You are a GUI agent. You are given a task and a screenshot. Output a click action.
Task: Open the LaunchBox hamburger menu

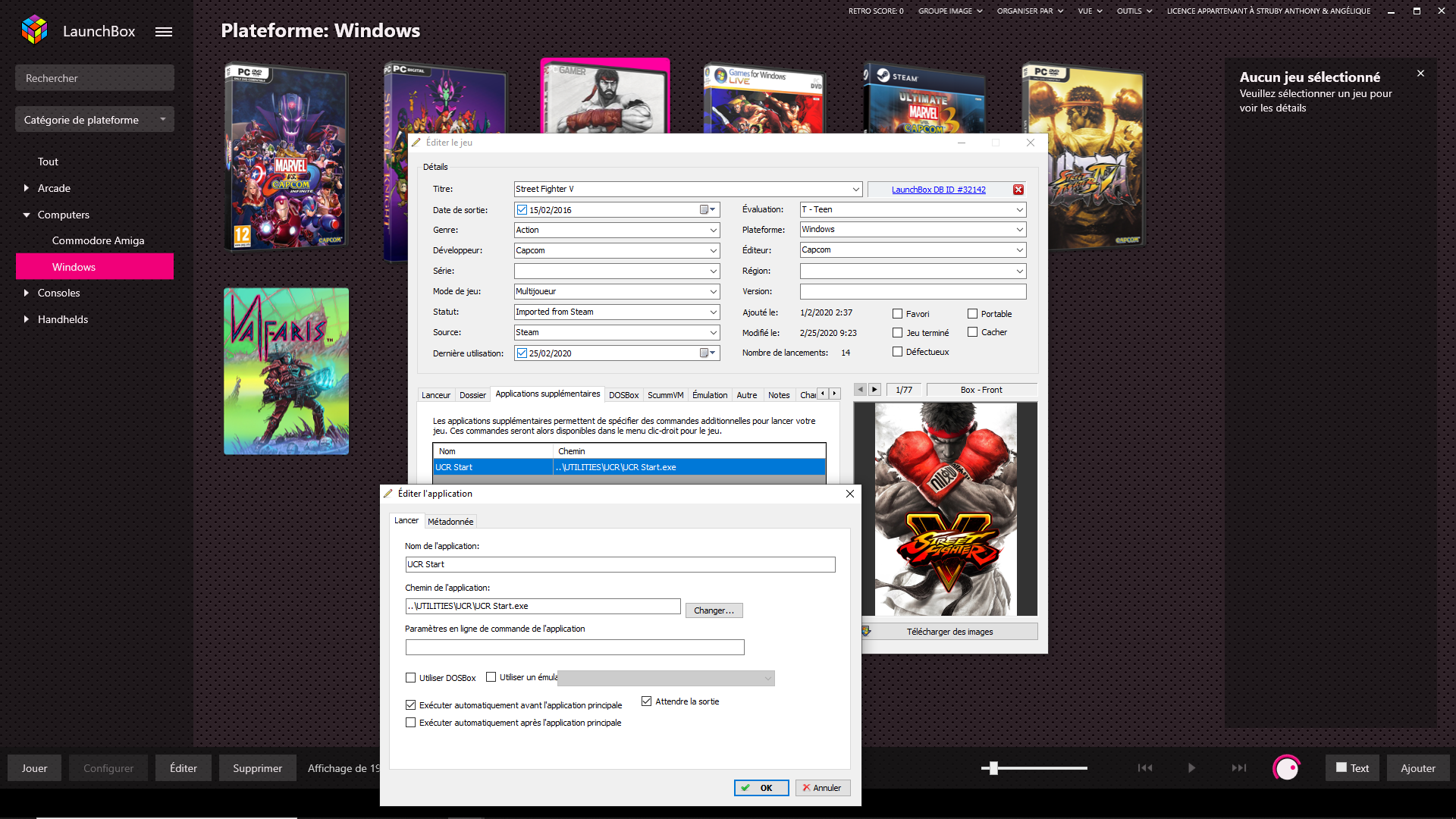tap(164, 32)
